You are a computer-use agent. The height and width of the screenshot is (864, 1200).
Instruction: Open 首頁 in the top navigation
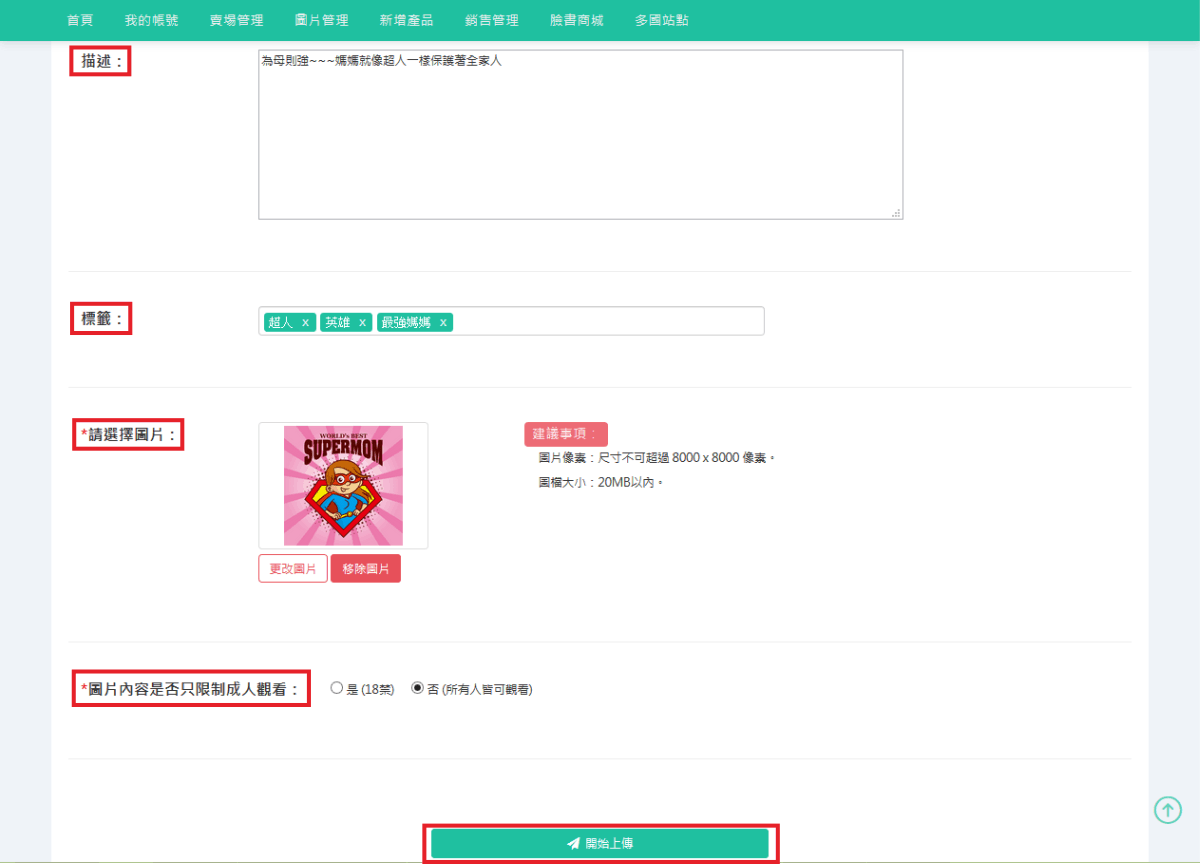pyautogui.click(x=80, y=20)
